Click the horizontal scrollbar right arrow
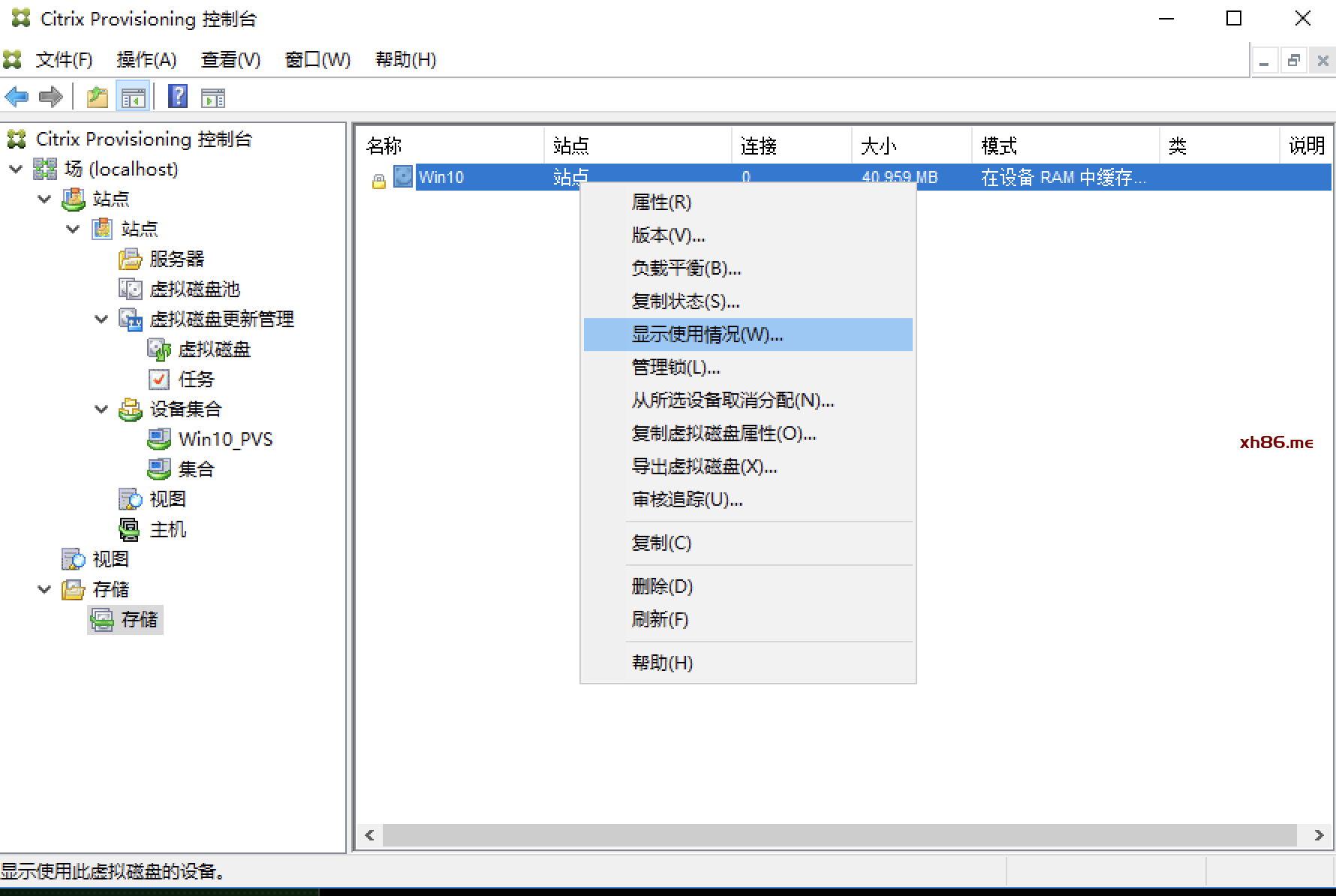Screen dimensions: 1336x896 [x=1318, y=835]
